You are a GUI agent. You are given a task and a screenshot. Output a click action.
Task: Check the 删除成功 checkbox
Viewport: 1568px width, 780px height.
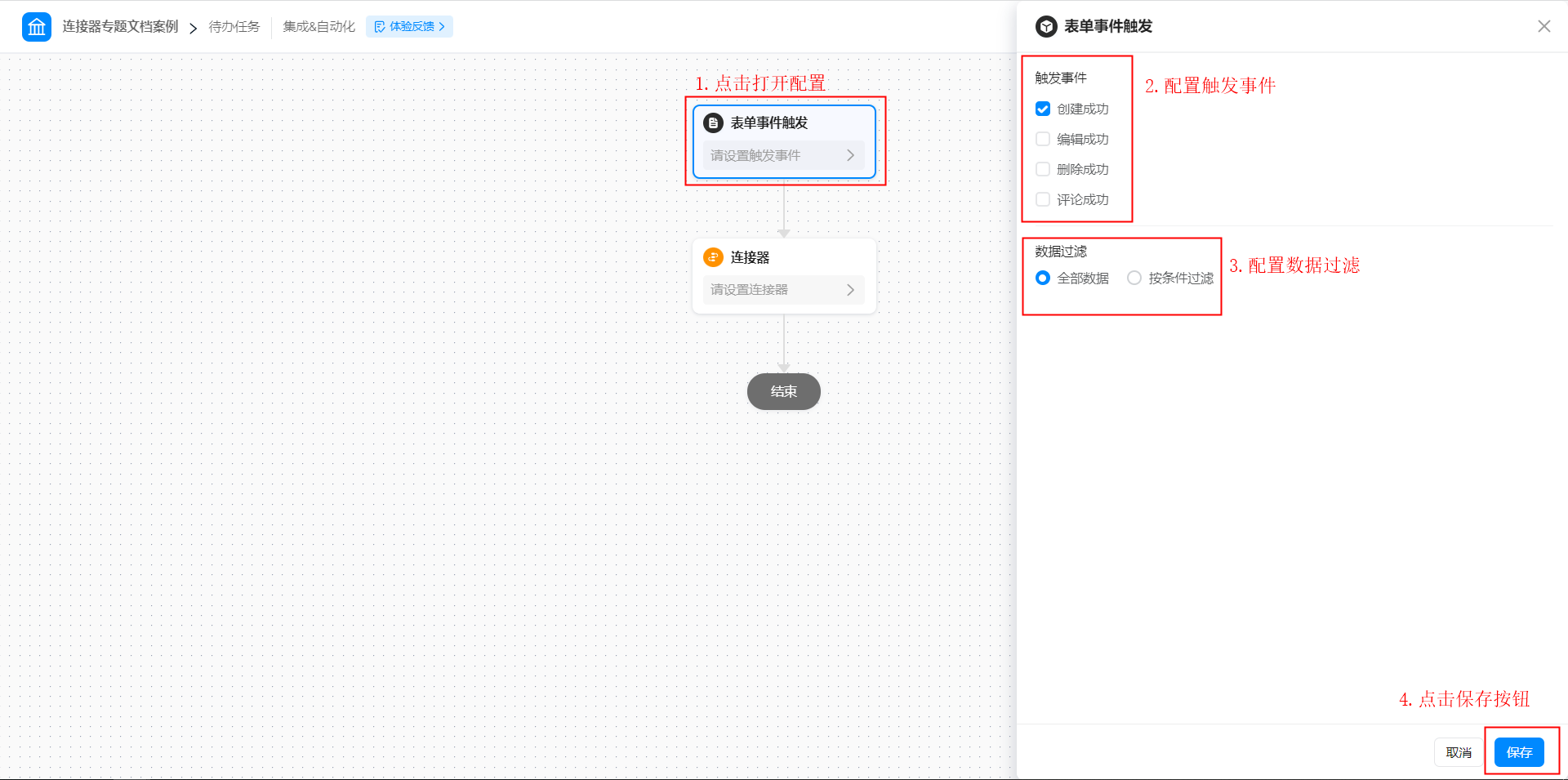[x=1043, y=169]
